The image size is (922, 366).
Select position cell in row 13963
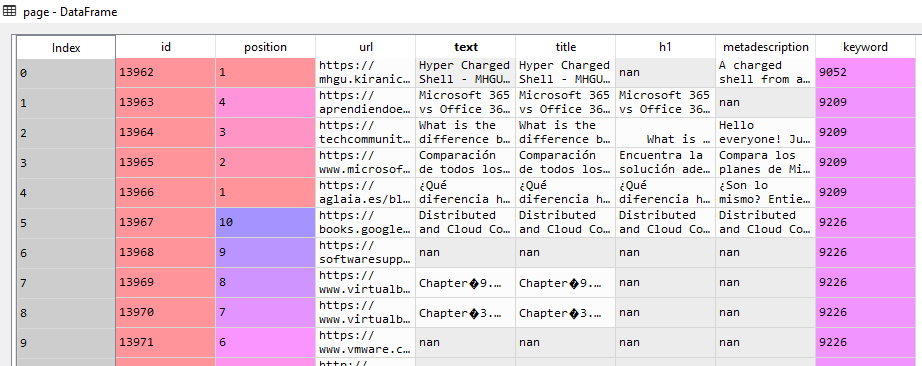pyautogui.click(x=266, y=103)
